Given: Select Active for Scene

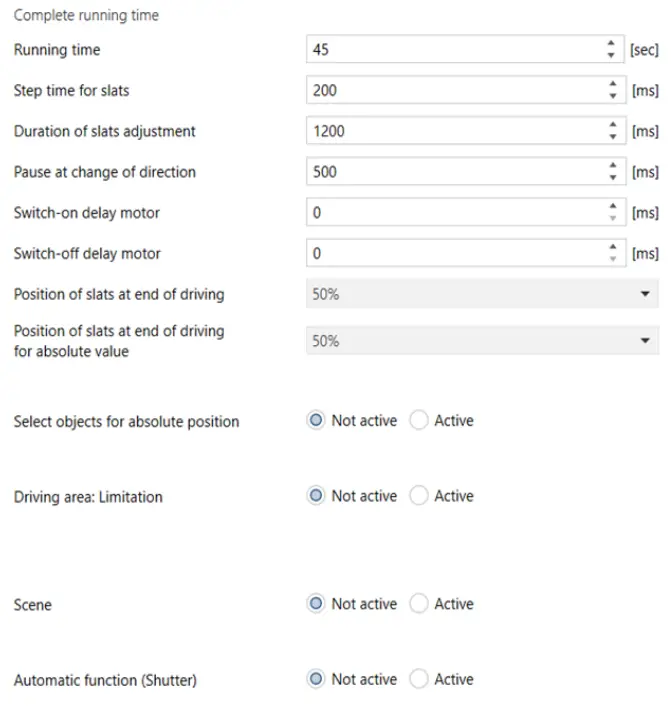Looking at the screenshot, I should click(x=420, y=604).
